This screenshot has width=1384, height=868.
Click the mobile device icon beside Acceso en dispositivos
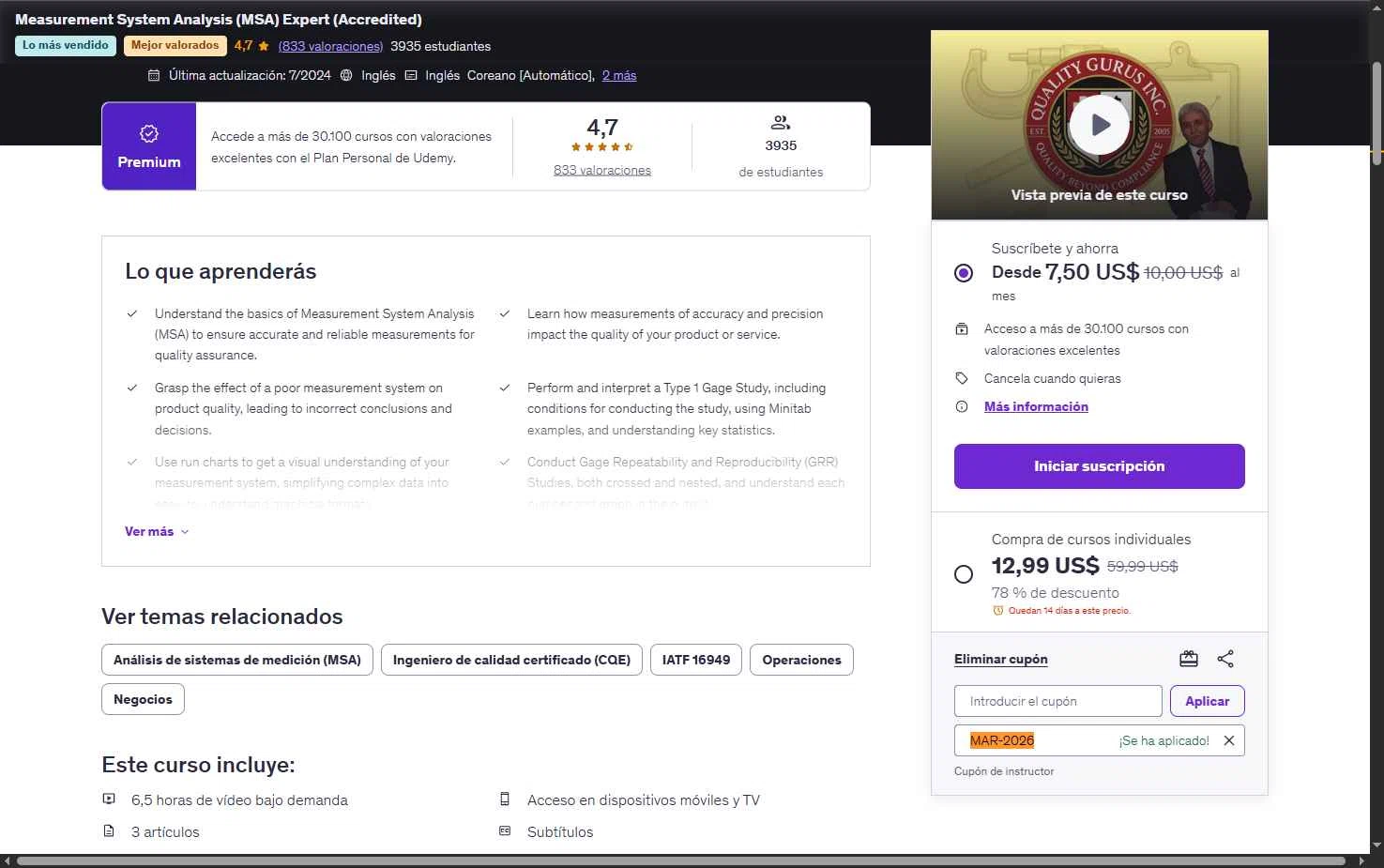point(505,799)
